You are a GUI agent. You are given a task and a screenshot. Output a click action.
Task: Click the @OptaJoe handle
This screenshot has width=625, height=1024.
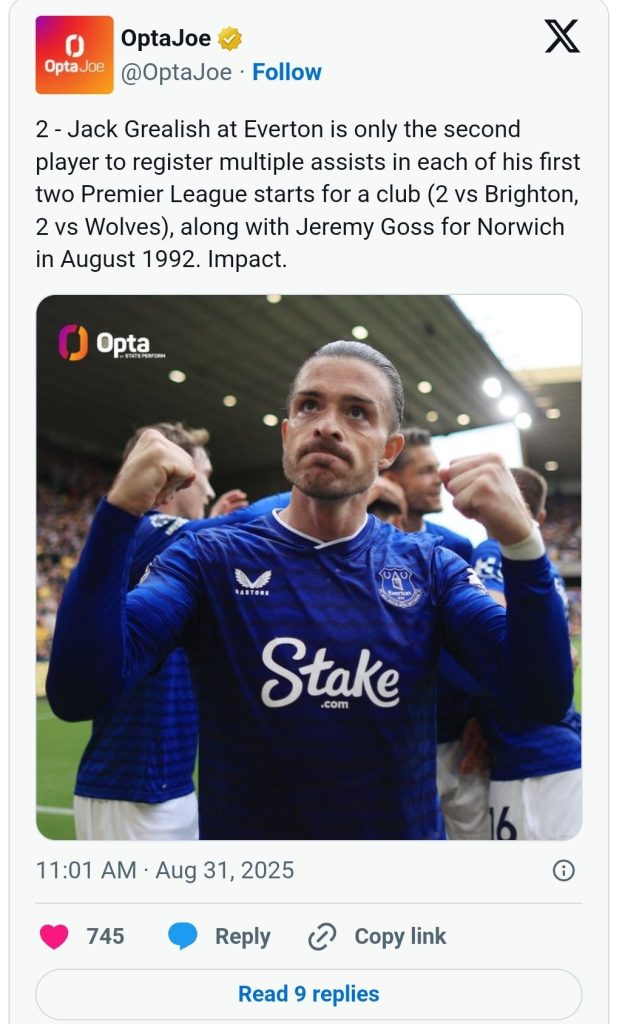point(176,72)
